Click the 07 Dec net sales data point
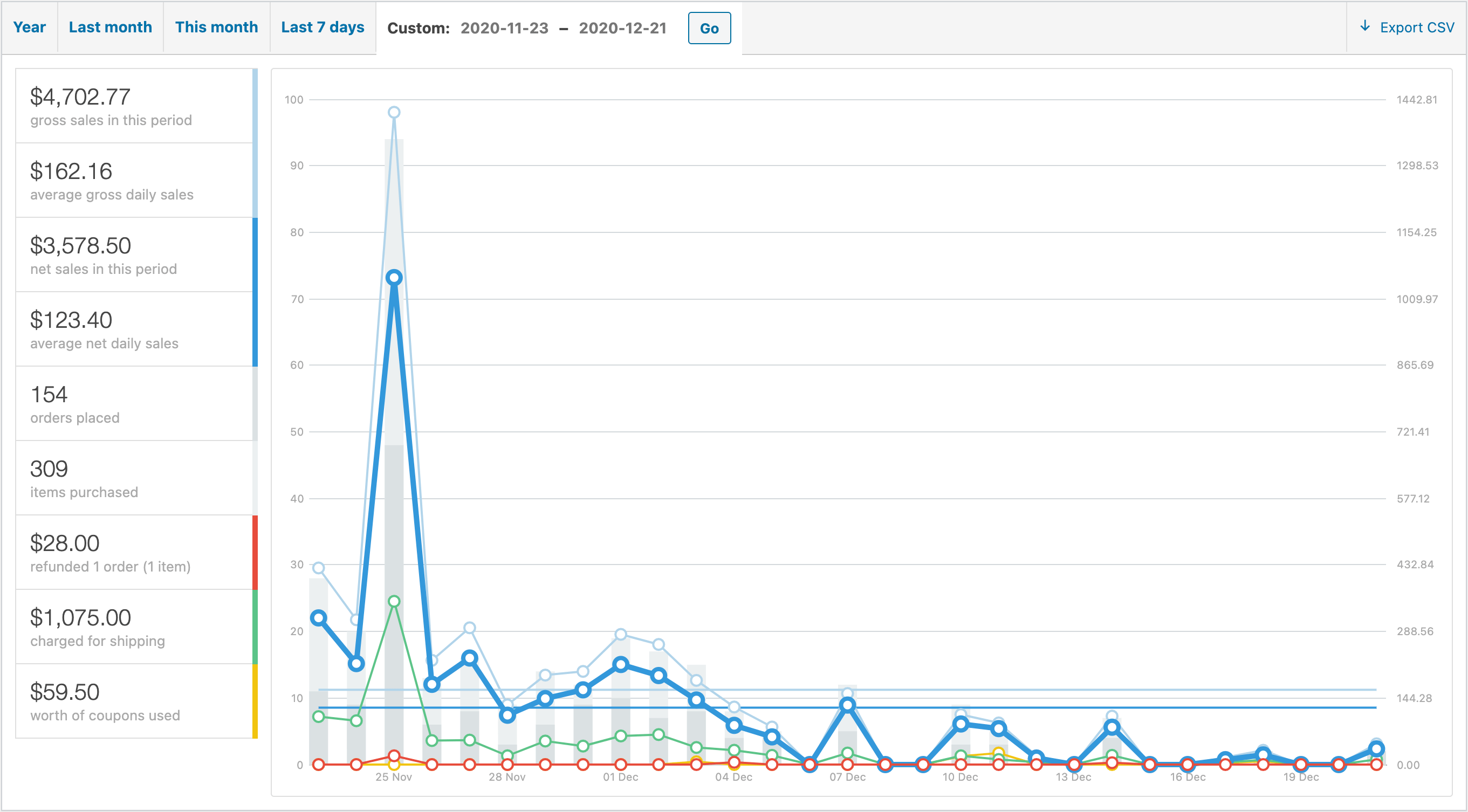Image resolution: width=1468 pixels, height=812 pixels. pyautogui.click(x=847, y=705)
